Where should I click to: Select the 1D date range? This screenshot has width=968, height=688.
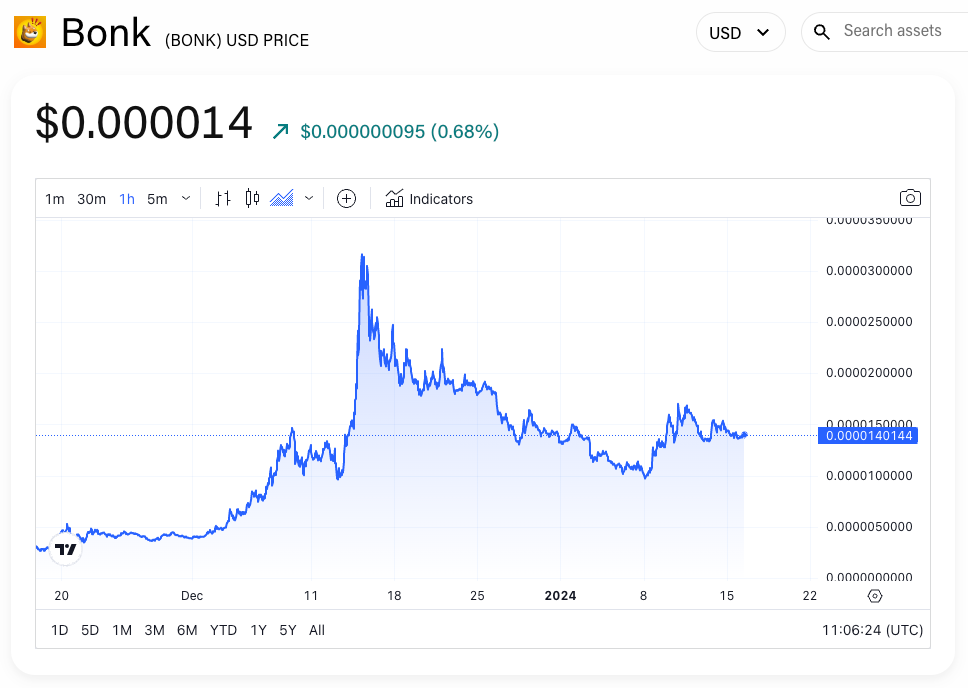click(59, 630)
